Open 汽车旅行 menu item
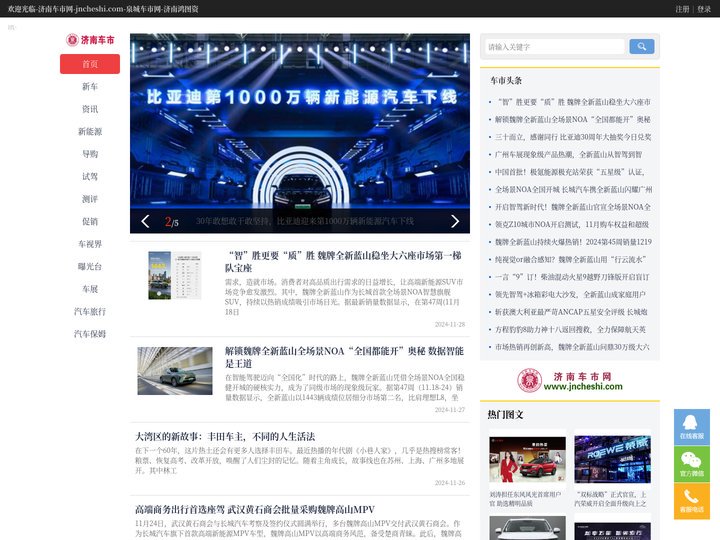Viewport: 720px width, 540px height. pos(90,311)
